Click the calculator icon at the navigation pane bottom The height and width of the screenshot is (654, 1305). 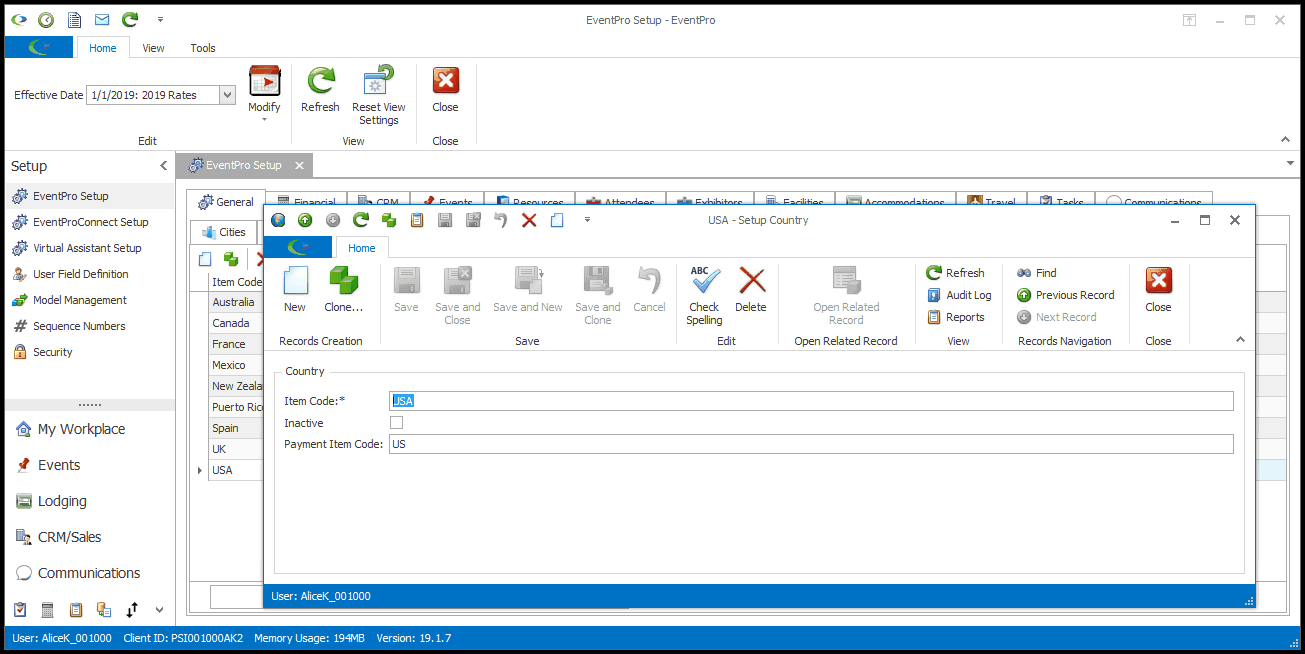tap(47, 609)
